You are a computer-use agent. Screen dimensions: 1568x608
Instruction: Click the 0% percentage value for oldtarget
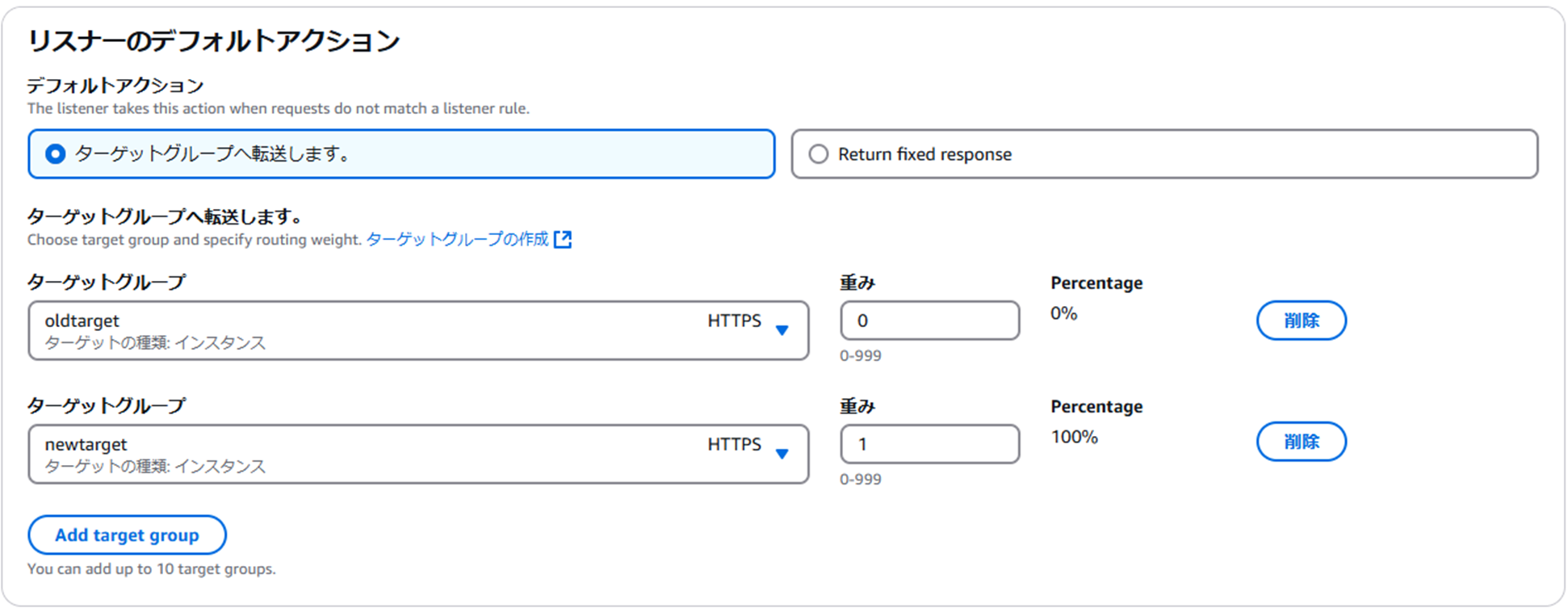coord(1063,313)
